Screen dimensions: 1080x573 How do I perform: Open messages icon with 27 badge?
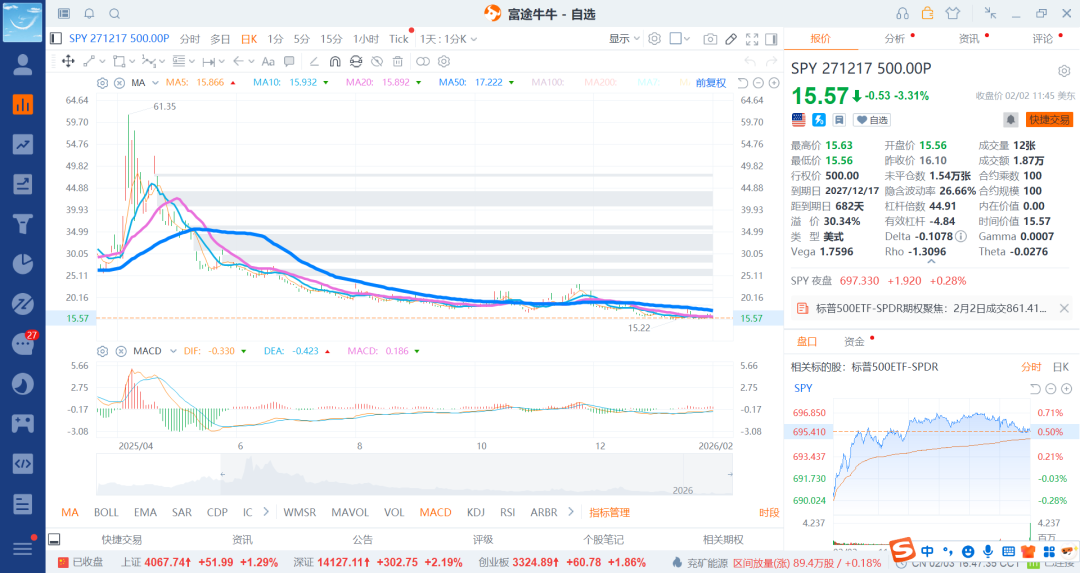coord(23,343)
